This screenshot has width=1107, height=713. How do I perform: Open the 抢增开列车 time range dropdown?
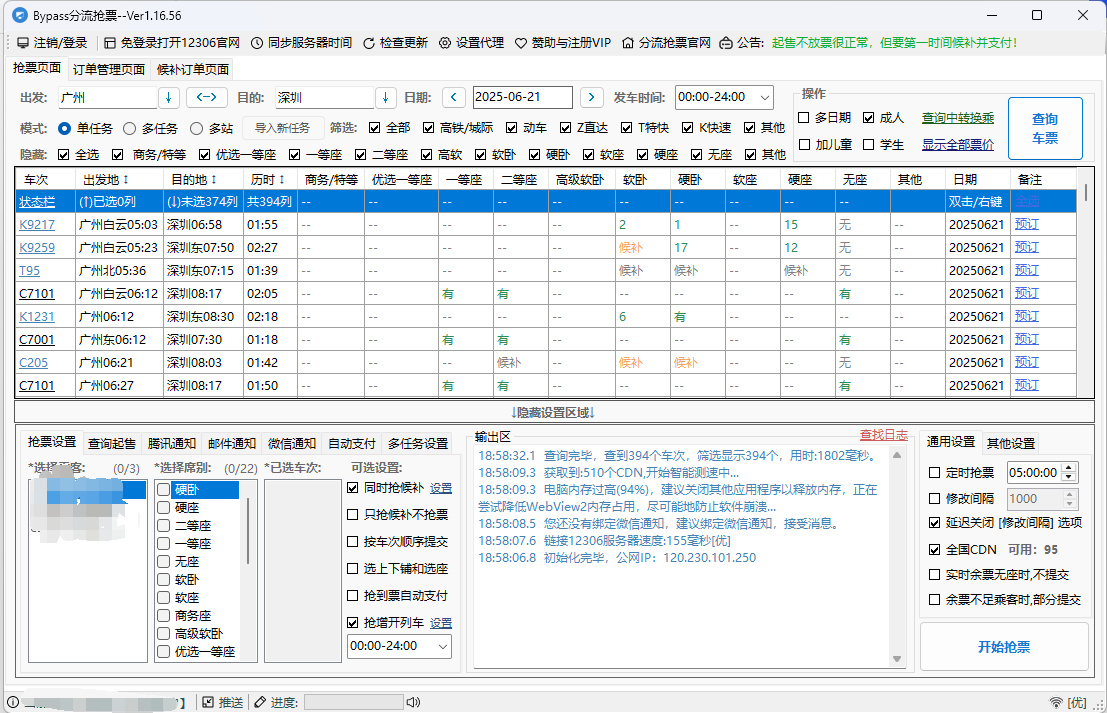point(443,646)
